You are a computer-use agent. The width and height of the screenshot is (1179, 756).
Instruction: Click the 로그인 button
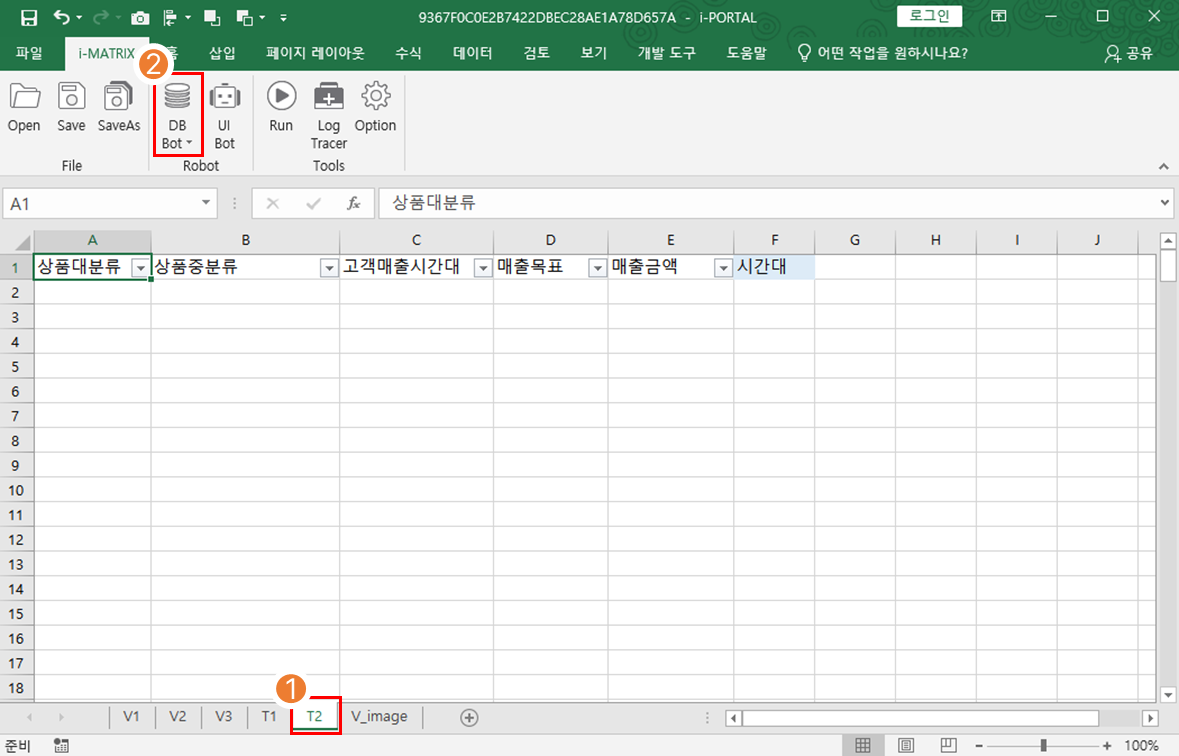pyautogui.click(x=929, y=16)
